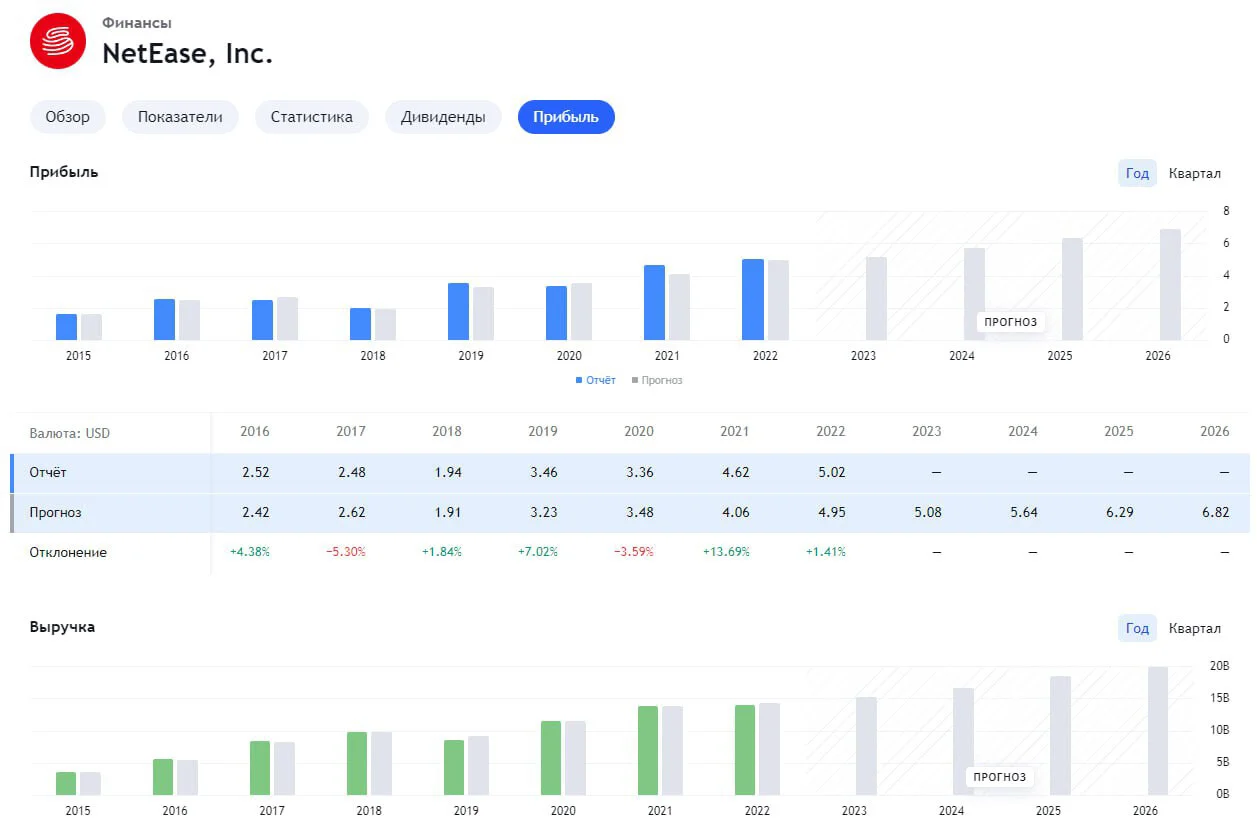Viewport: 1257px width, 827px height.
Task: Click the Отчёт value 1.94
Action: coord(447,472)
